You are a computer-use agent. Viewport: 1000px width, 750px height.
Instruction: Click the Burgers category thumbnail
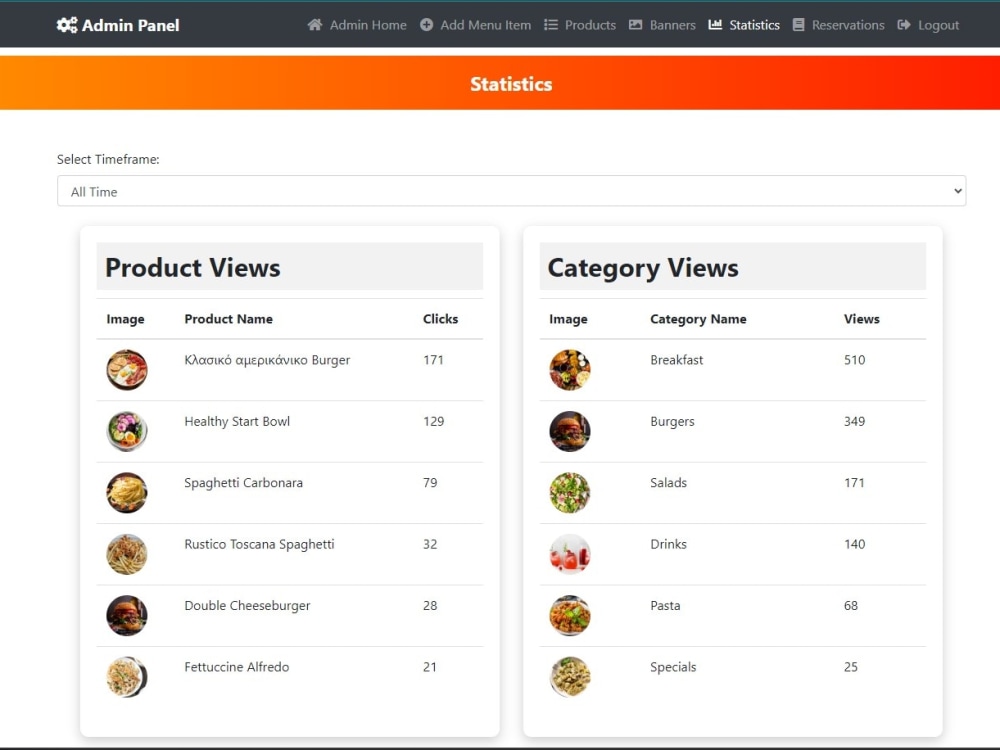click(569, 431)
